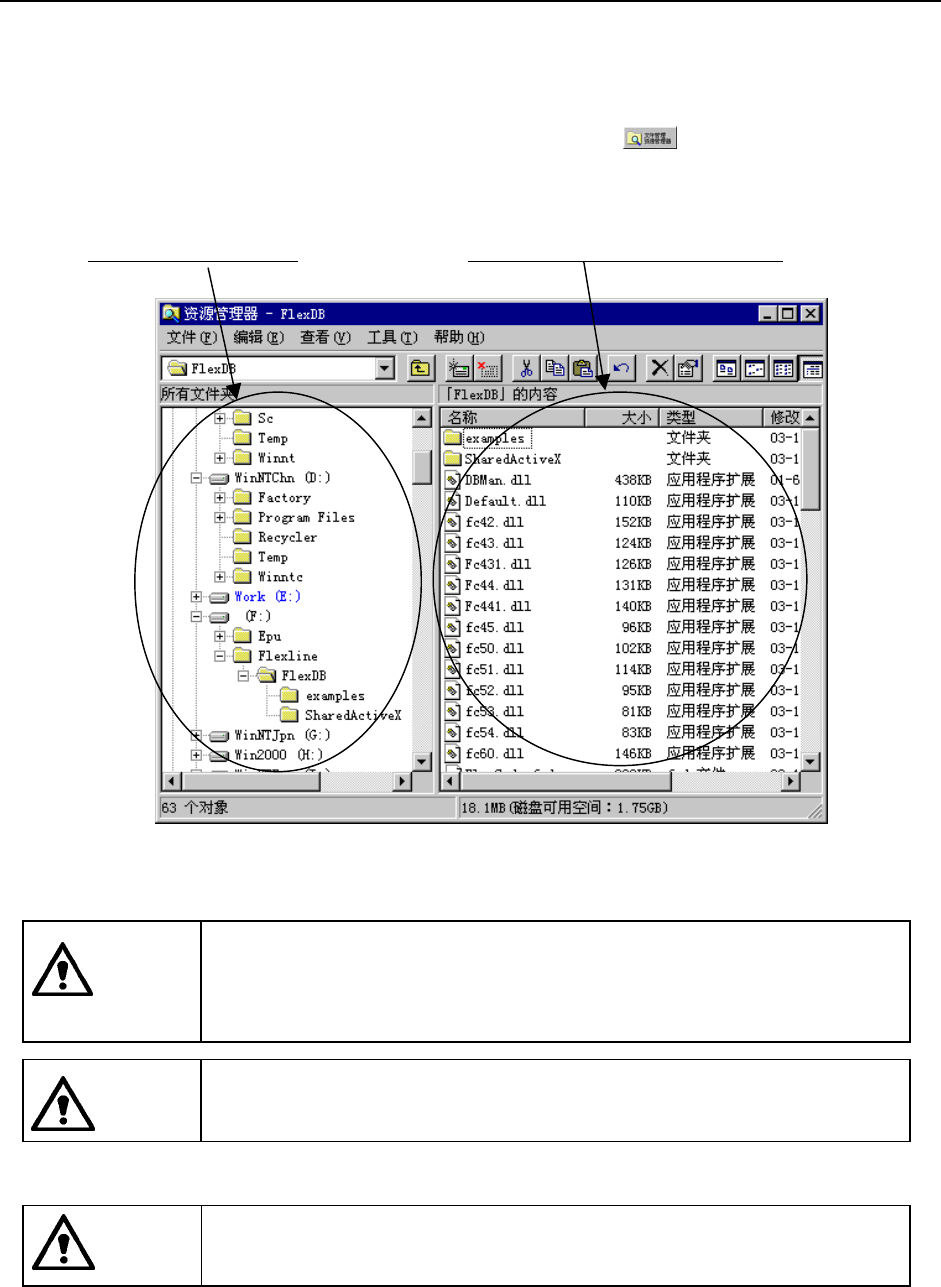Screen dimensions: 941x1287
Task: Click the SharedActiveX folder icon in file list
Action: click(x=453, y=459)
